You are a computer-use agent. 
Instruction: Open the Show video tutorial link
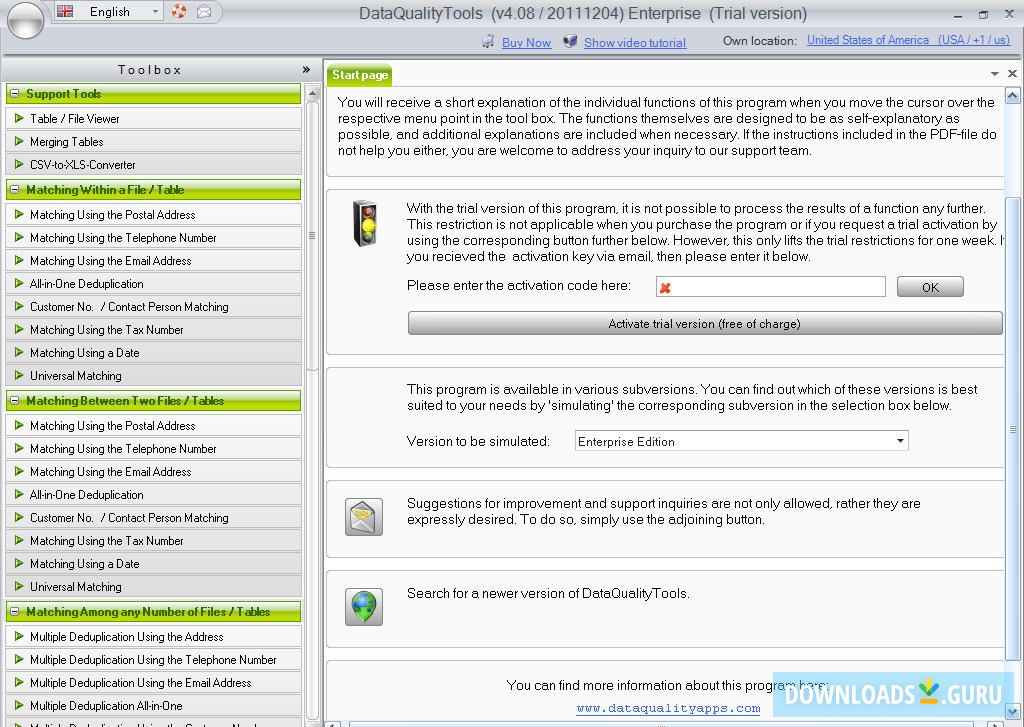click(635, 42)
